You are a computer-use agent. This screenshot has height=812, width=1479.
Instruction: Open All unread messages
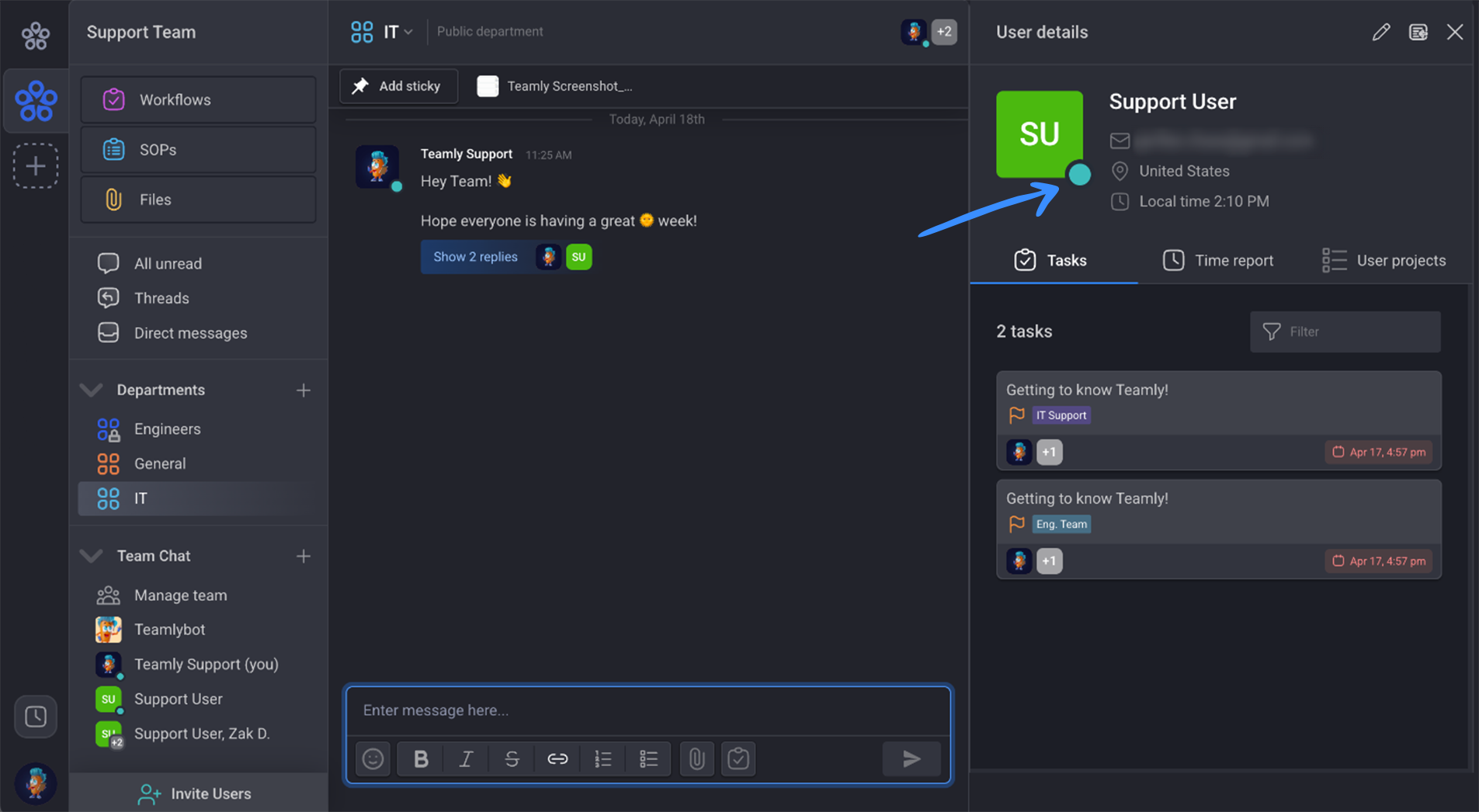(x=168, y=263)
